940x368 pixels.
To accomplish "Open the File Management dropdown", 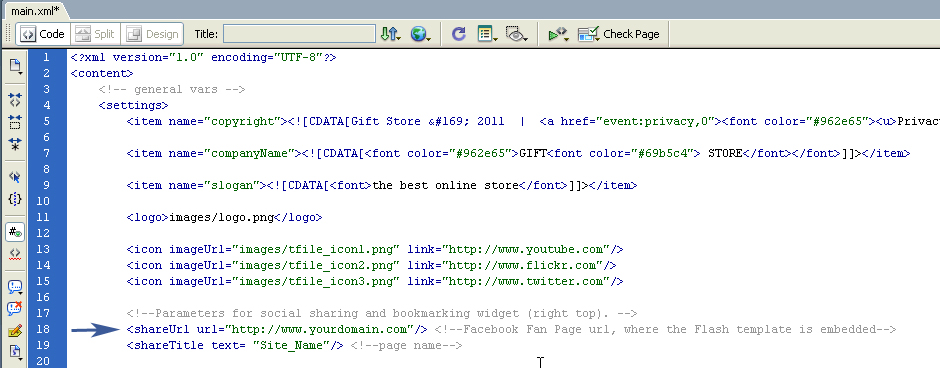I will click(x=390, y=34).
